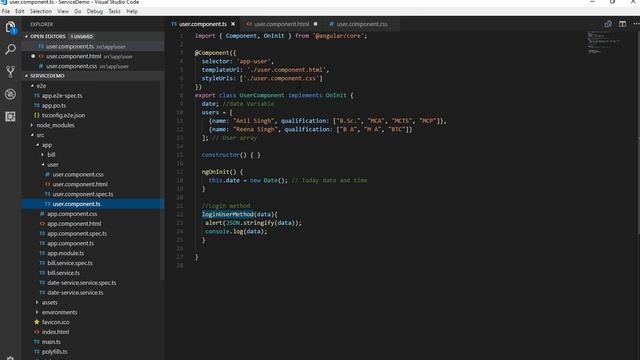Switch to the user.component.html tab
This screenshot has height=360, width=640.
click(281, 24)
